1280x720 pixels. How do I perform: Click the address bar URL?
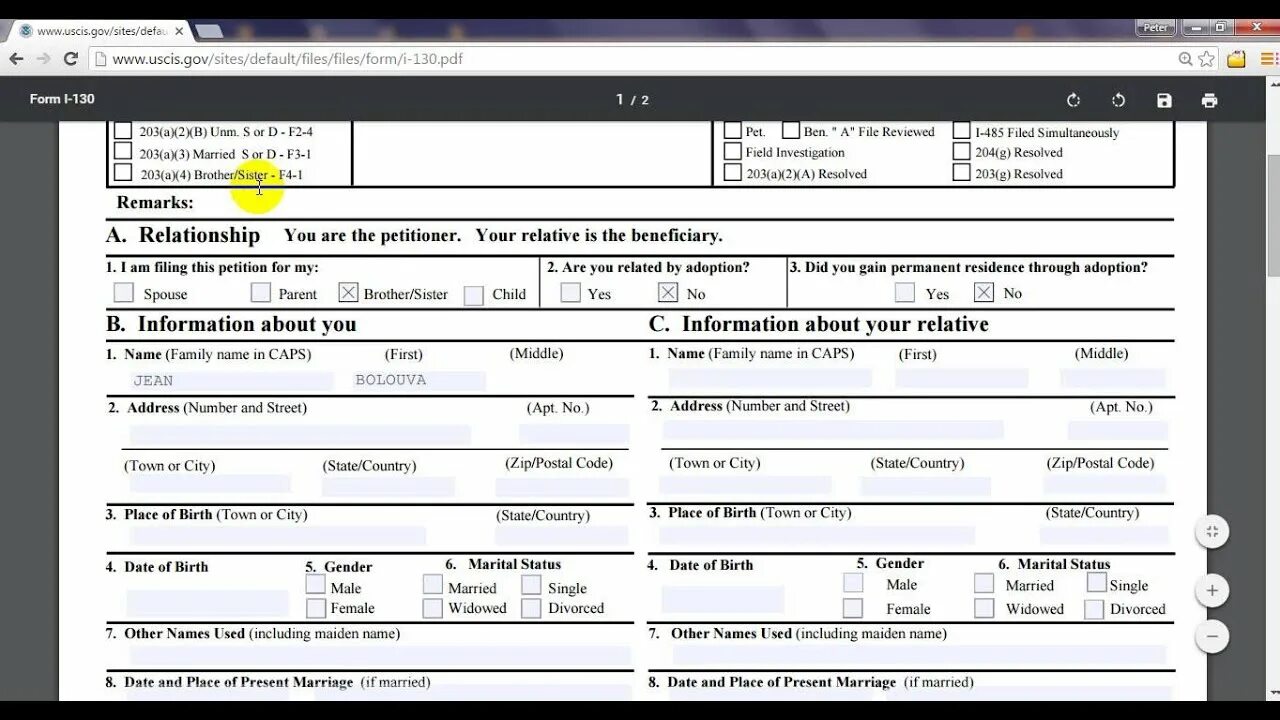(287, 59)
